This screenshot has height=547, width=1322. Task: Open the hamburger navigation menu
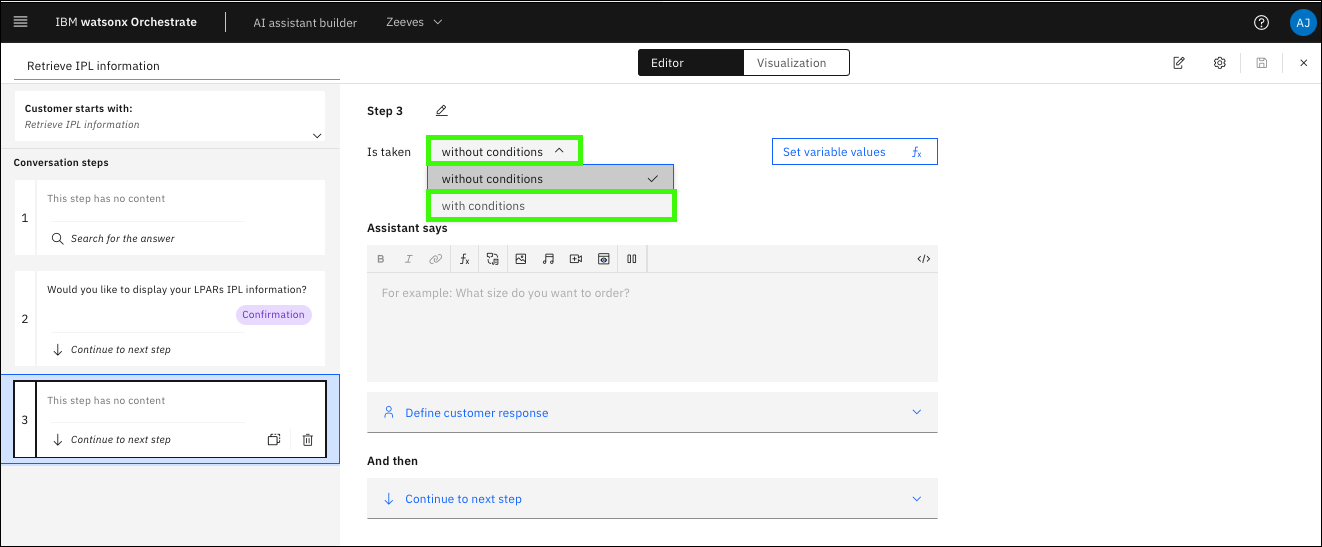click(x=20, y=22)
